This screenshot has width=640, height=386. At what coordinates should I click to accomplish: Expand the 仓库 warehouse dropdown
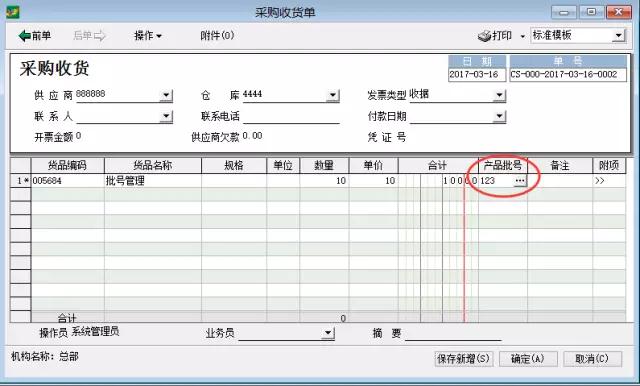333,95
